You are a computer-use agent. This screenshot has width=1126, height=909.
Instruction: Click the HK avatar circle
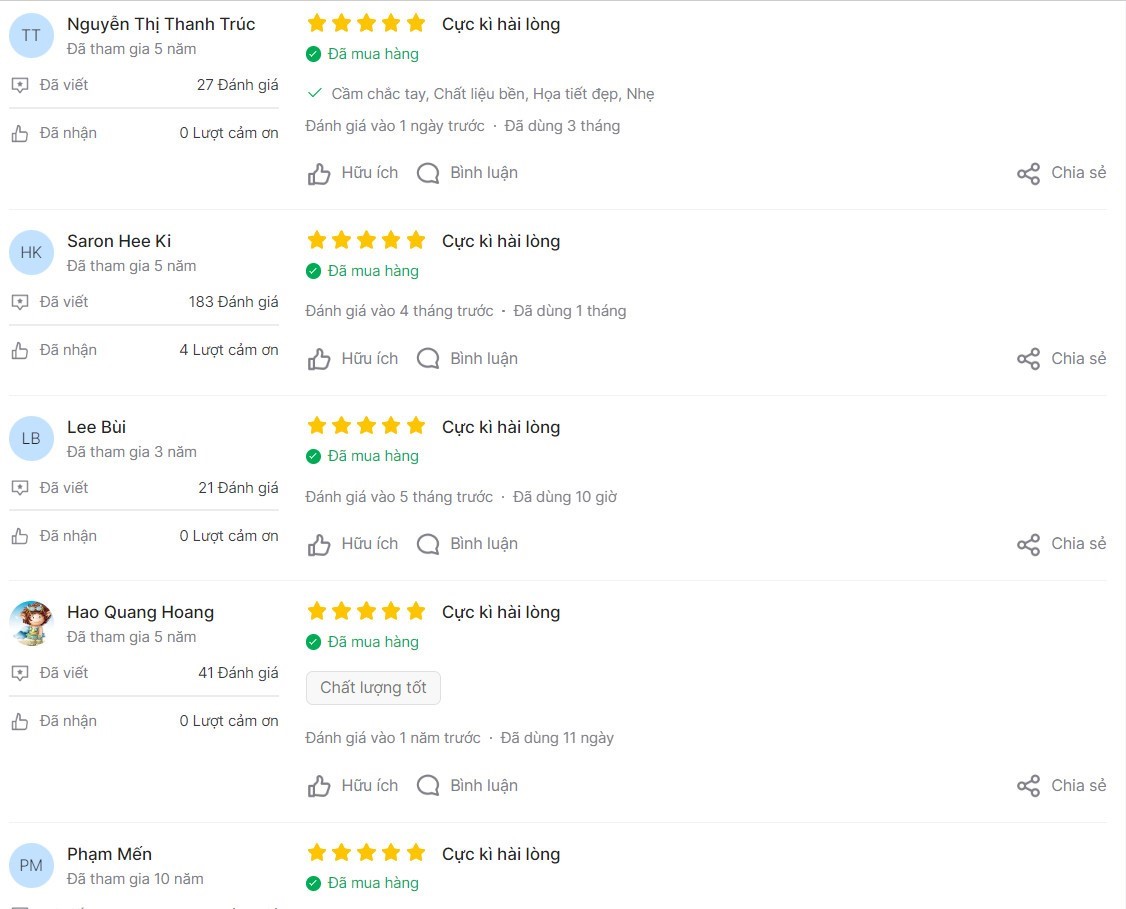pos(31,253)
